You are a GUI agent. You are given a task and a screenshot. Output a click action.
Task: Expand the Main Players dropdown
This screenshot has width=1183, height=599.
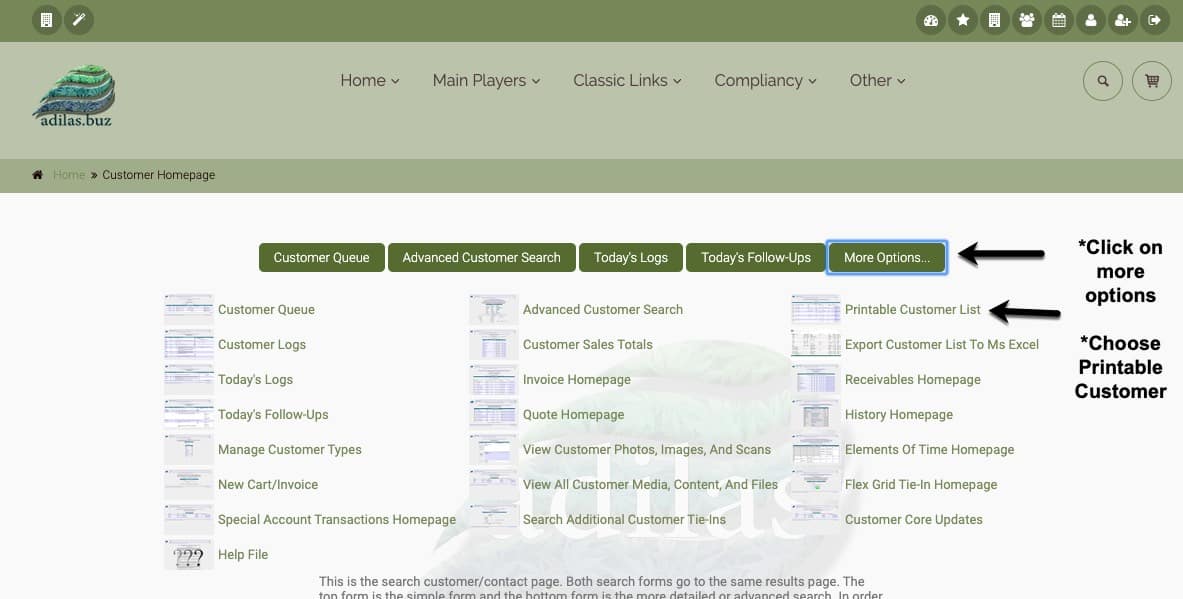click(486, 81)
